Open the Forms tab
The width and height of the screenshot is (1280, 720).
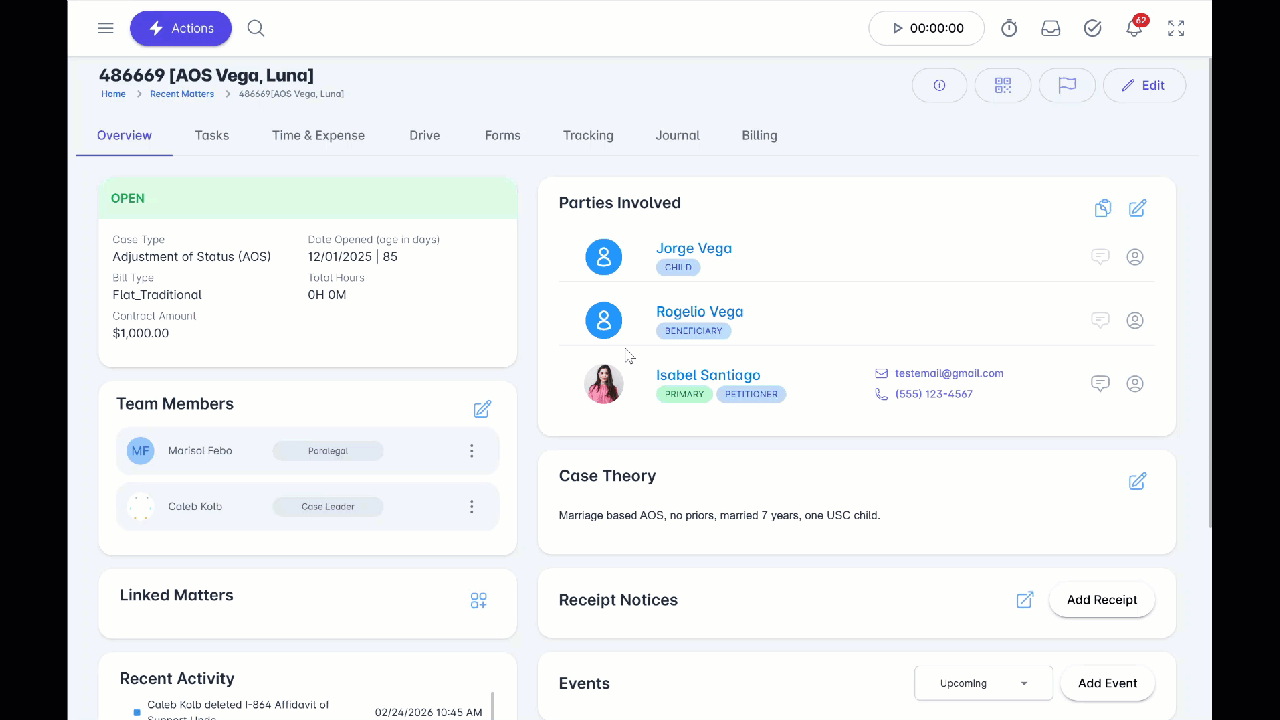tap(503, 135)
